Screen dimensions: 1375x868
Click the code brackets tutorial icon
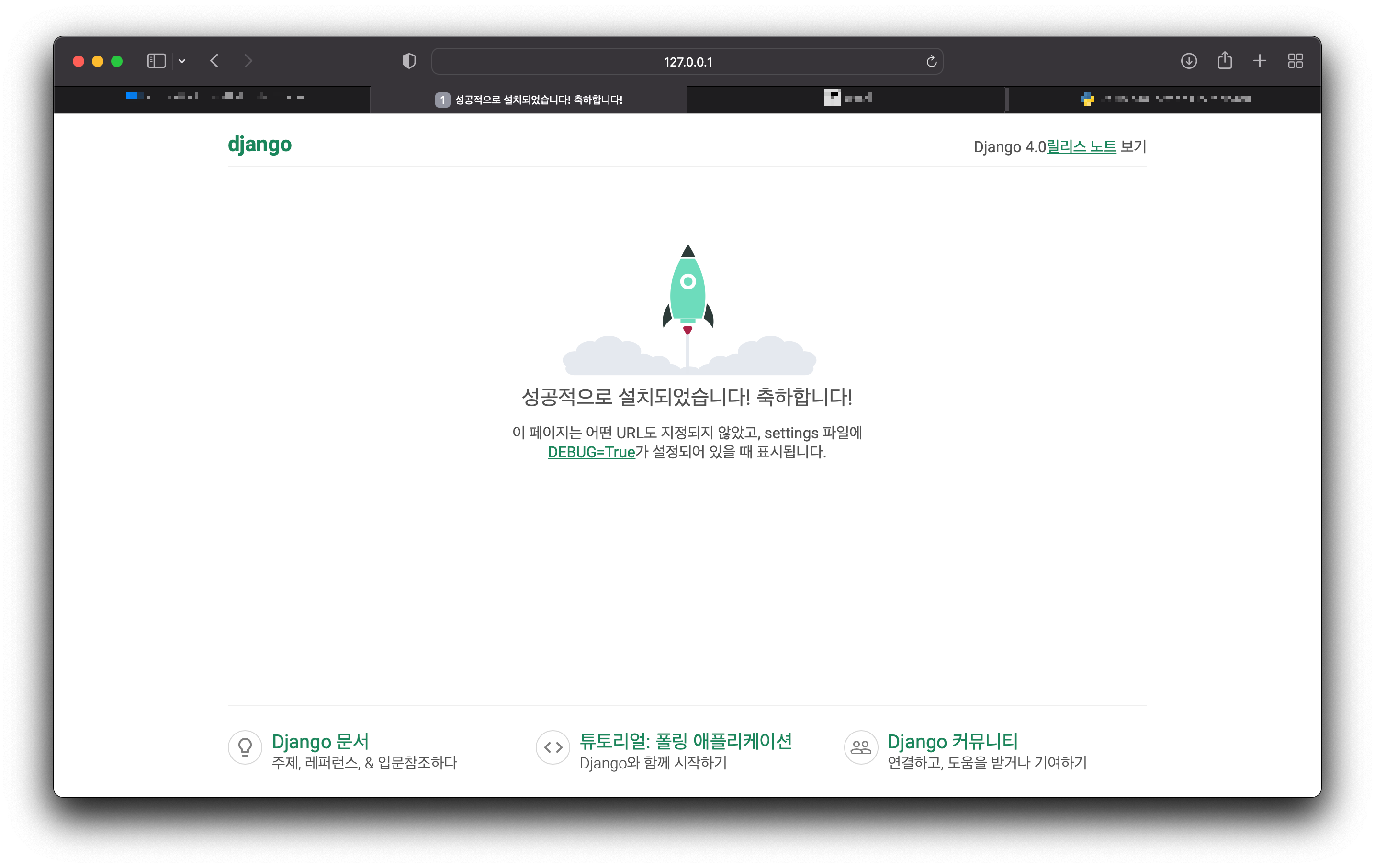(x=553, y=747)
